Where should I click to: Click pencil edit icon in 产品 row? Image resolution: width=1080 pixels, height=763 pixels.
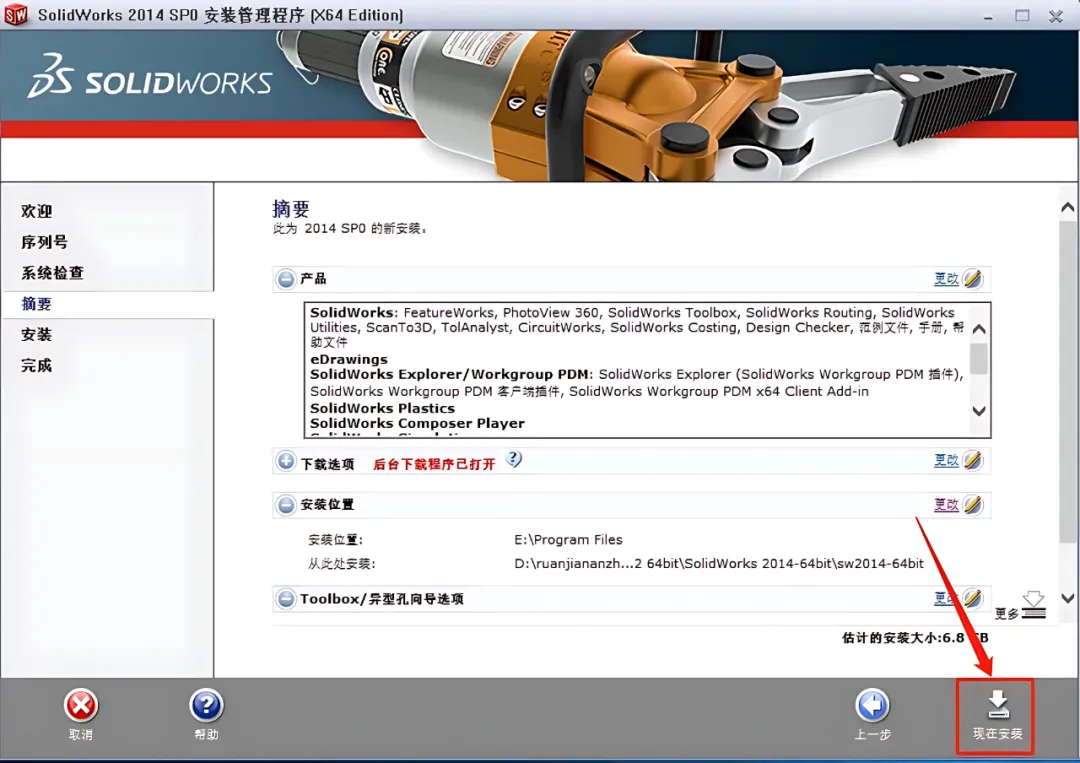(x=973, y=279)
